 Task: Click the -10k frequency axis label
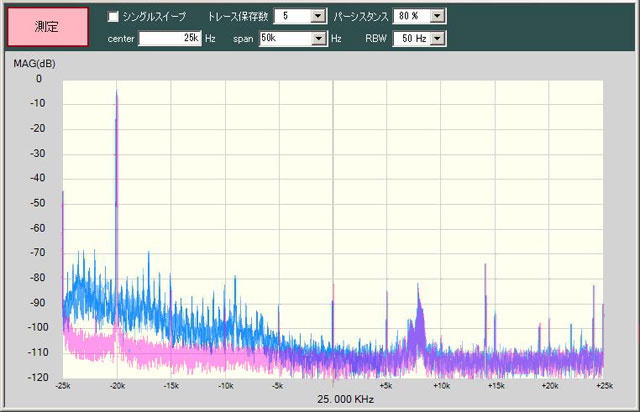point(226,385)
